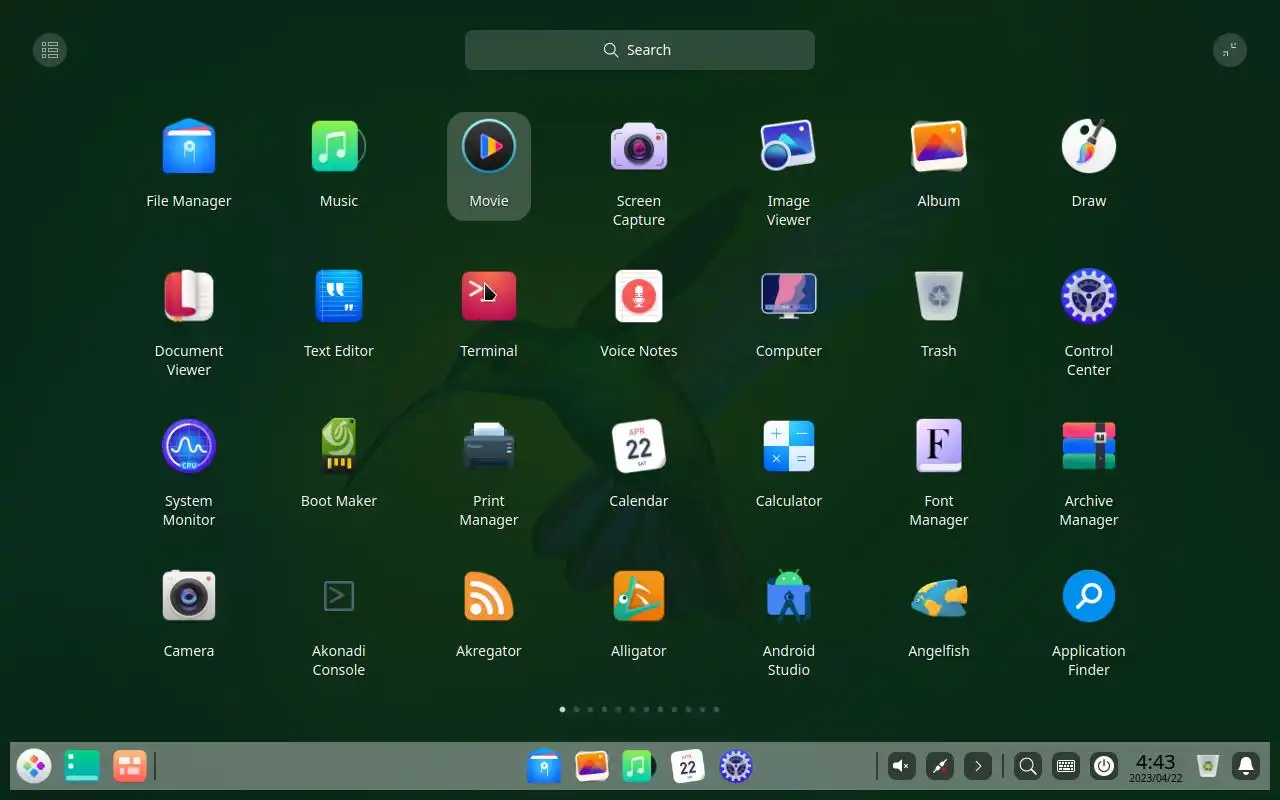This screenshot has height=800, width=1280.
Task: Open Calendar from the dock
Action: [x=688, y=767]
